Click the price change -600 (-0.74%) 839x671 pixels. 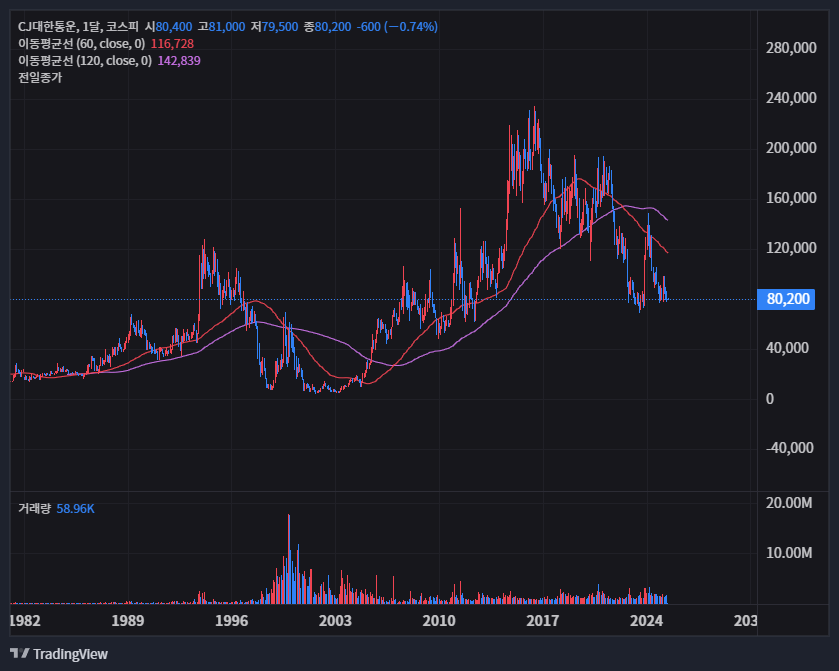coord(397,27)
